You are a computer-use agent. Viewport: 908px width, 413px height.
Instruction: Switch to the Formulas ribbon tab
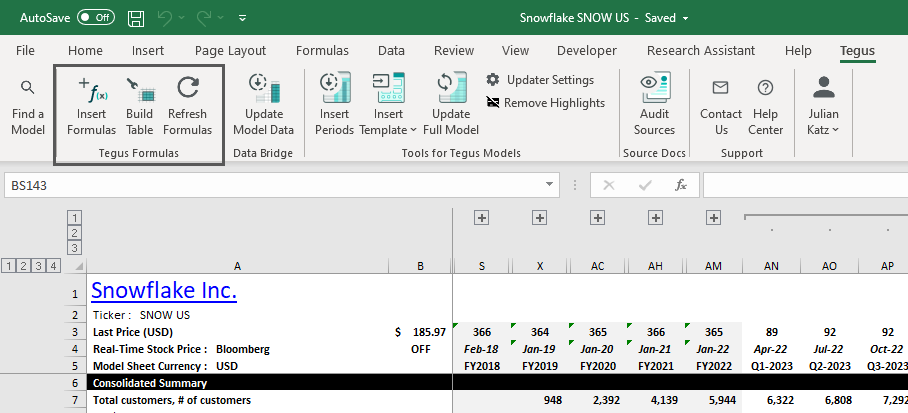(322, 51)
